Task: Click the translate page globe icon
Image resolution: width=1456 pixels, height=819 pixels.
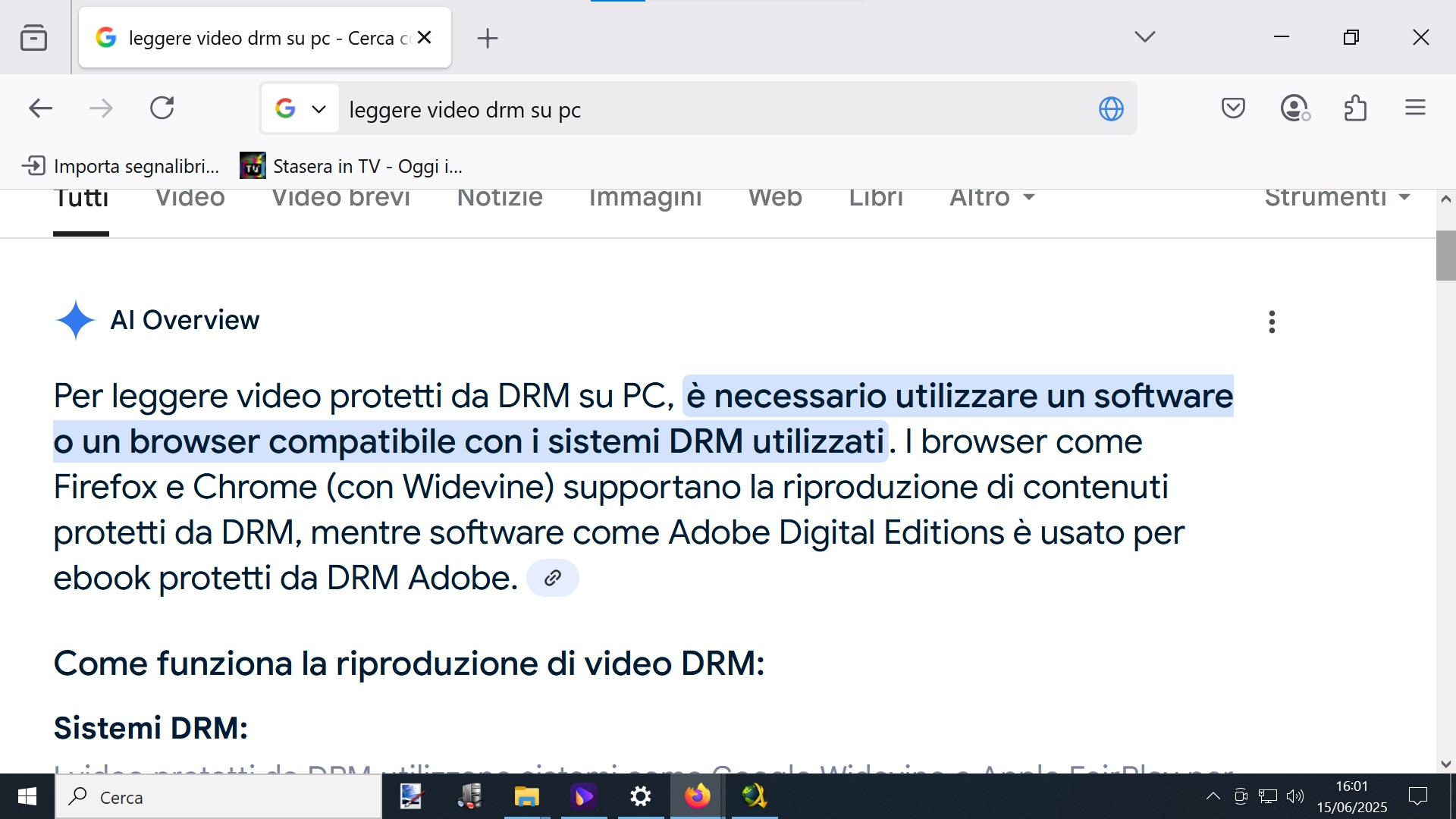Action: [x=1111, y=109]
